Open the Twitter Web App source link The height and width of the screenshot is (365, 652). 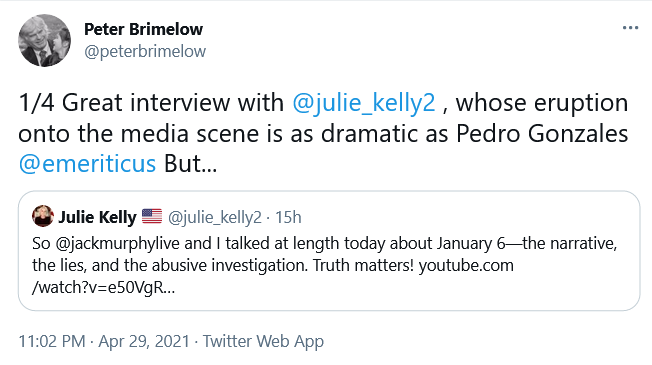[x=263, y=341]
